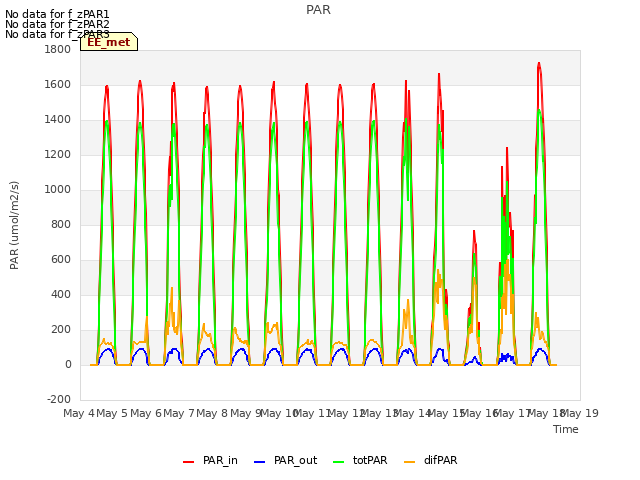Click the May 6 x-axis label
The height and width of the screenshot is (480, 640).
pos(146,413)
